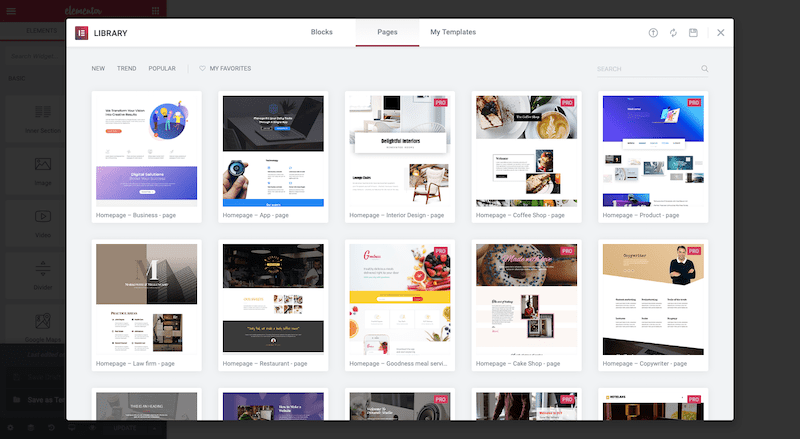
Task: Open the settings gear in the panel footer
Action: coord(10,428)
